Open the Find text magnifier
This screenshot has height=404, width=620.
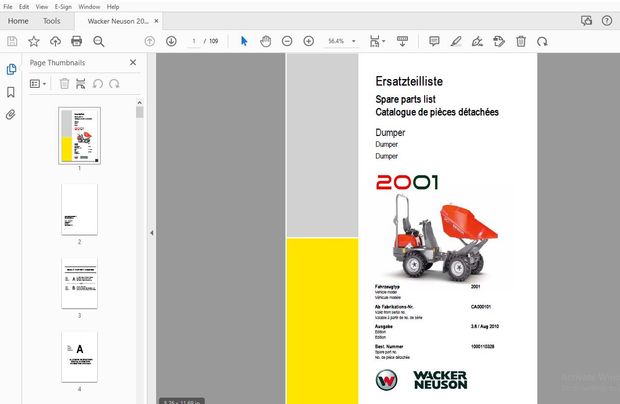[x=98, y=41]
